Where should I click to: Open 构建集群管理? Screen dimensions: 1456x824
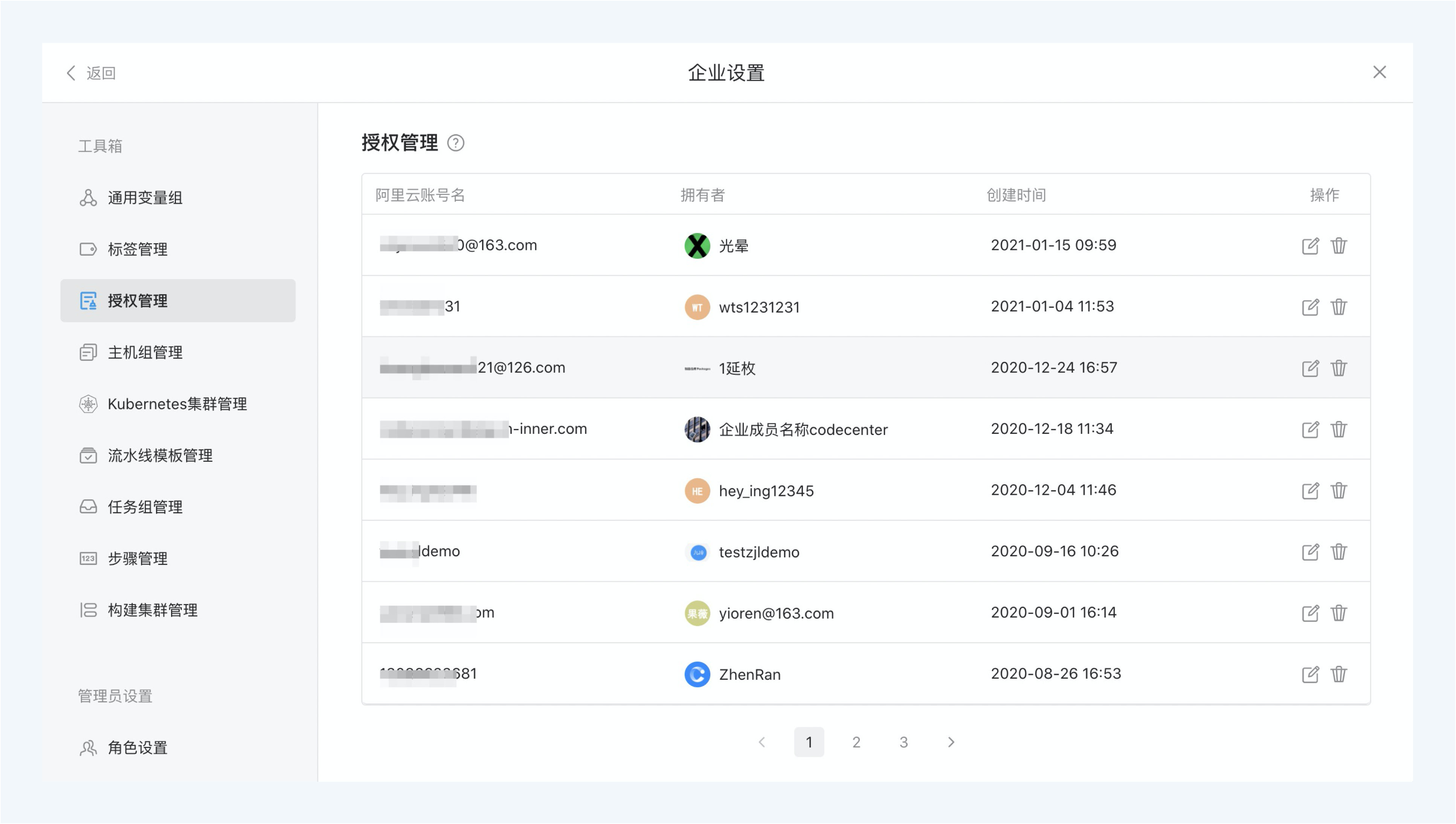tap(178, 610)
